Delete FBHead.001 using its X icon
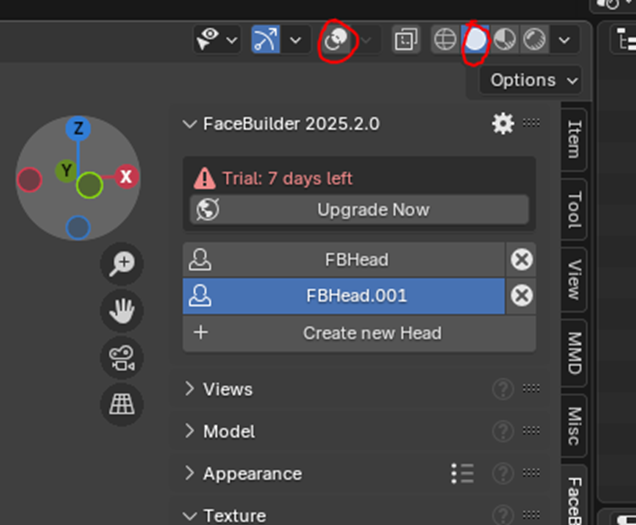Screen dimensions: 636x525 tap(521, 296)
